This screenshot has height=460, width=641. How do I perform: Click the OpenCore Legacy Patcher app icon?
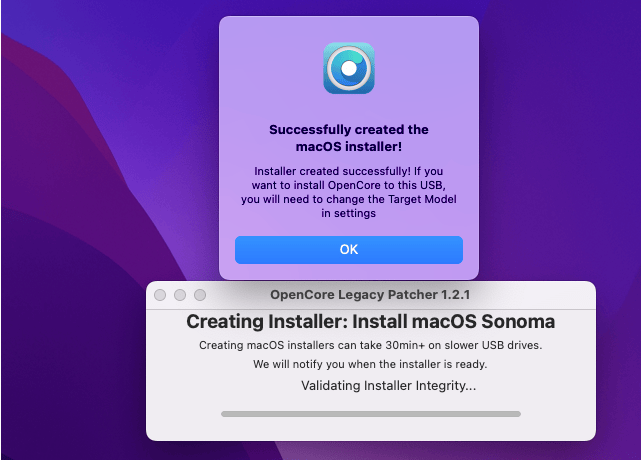tap(348, 68)
